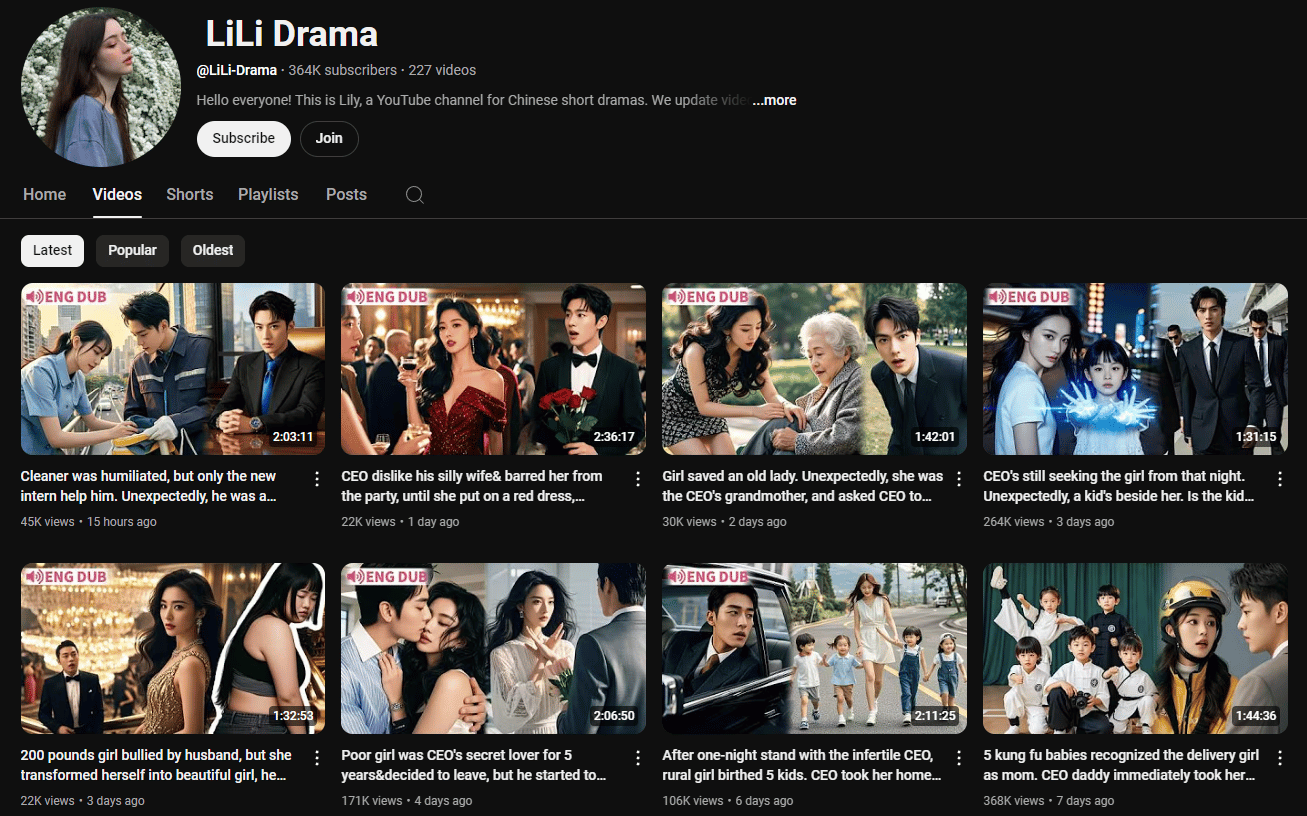Viewport: 1307px width, 816px height.
Task: Open options menu for Girl saved an old lady video
Action: coord(959,479)
